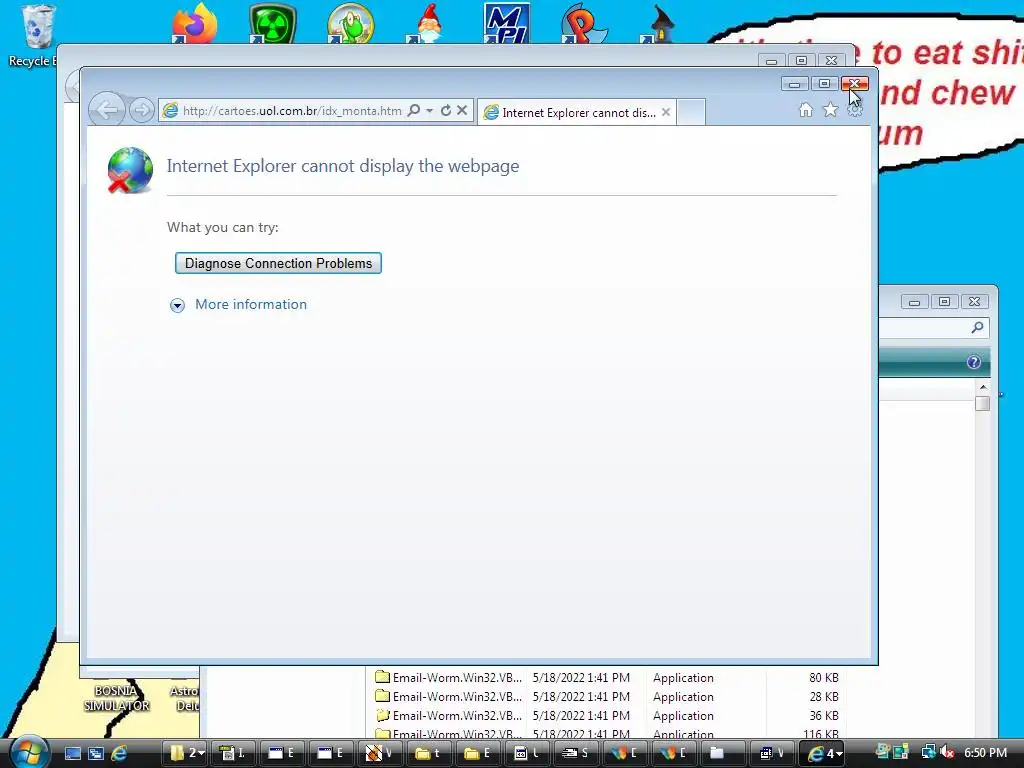The height and width of the screenshot is (768, 1024).
Task: Click the Stop loading X in address bar
Action: [462, 110]
